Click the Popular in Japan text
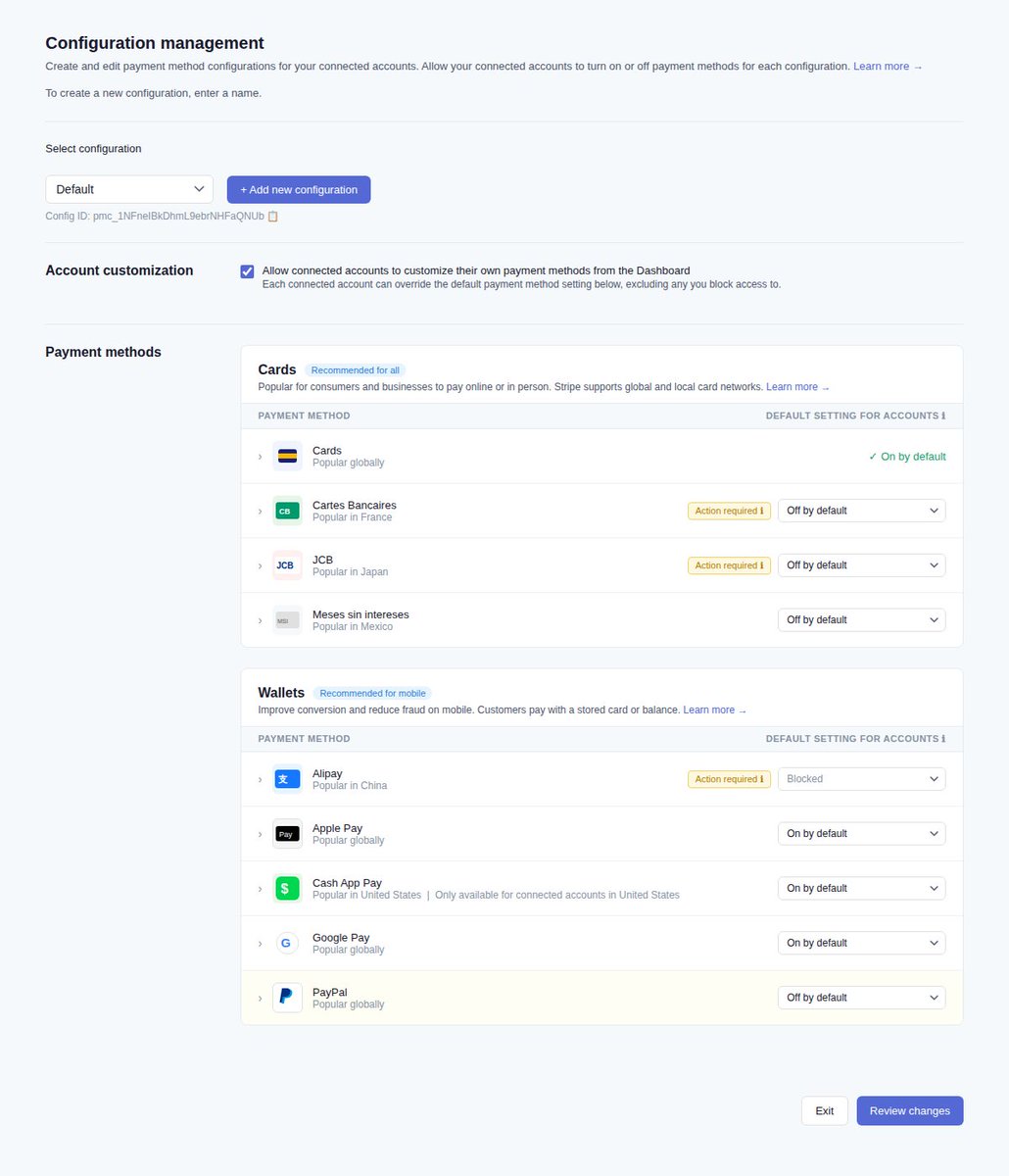Viewport: 1009px width, 1176px height. coord(350,572)
